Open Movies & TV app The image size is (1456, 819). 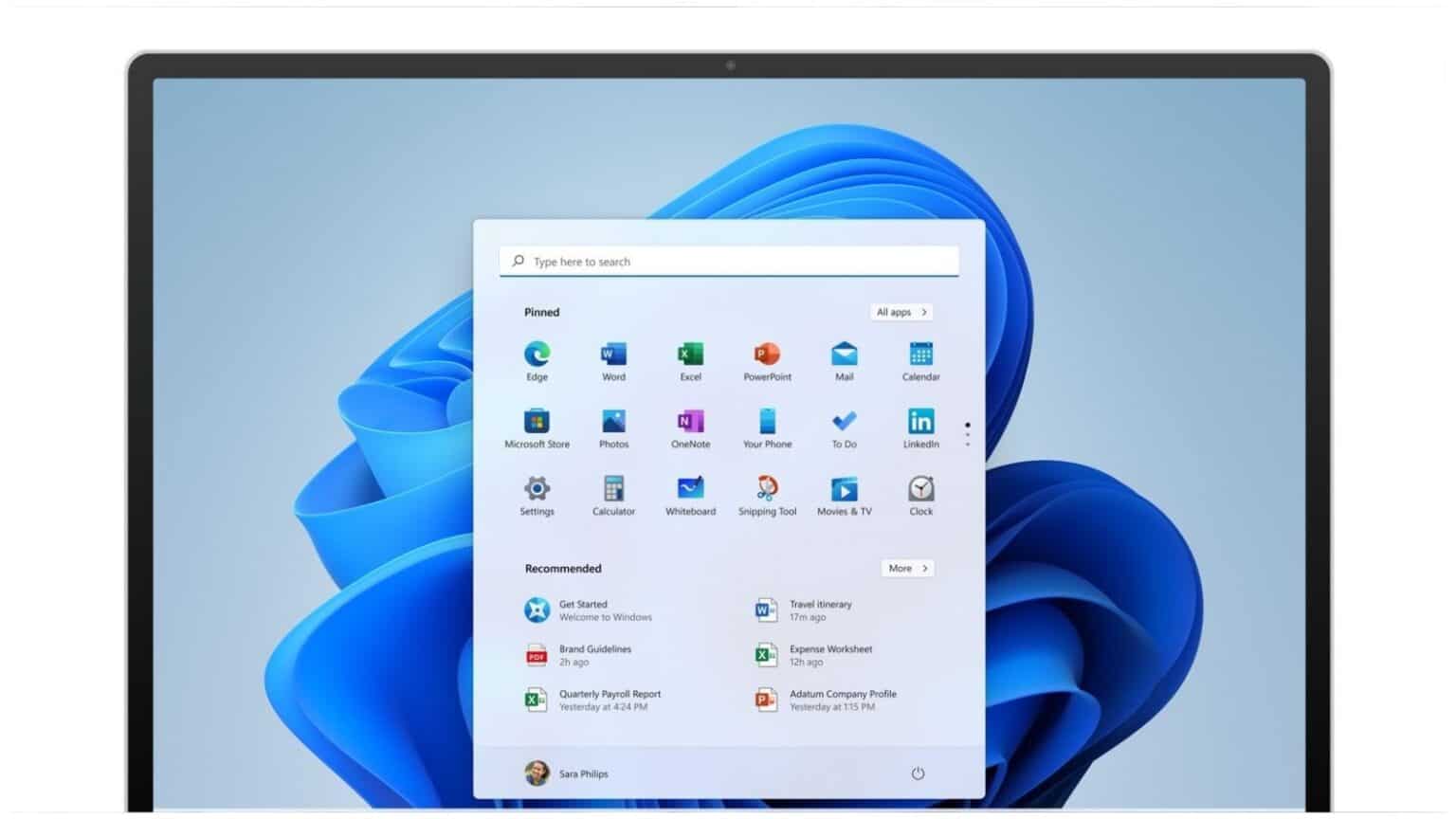click(844, 496)
